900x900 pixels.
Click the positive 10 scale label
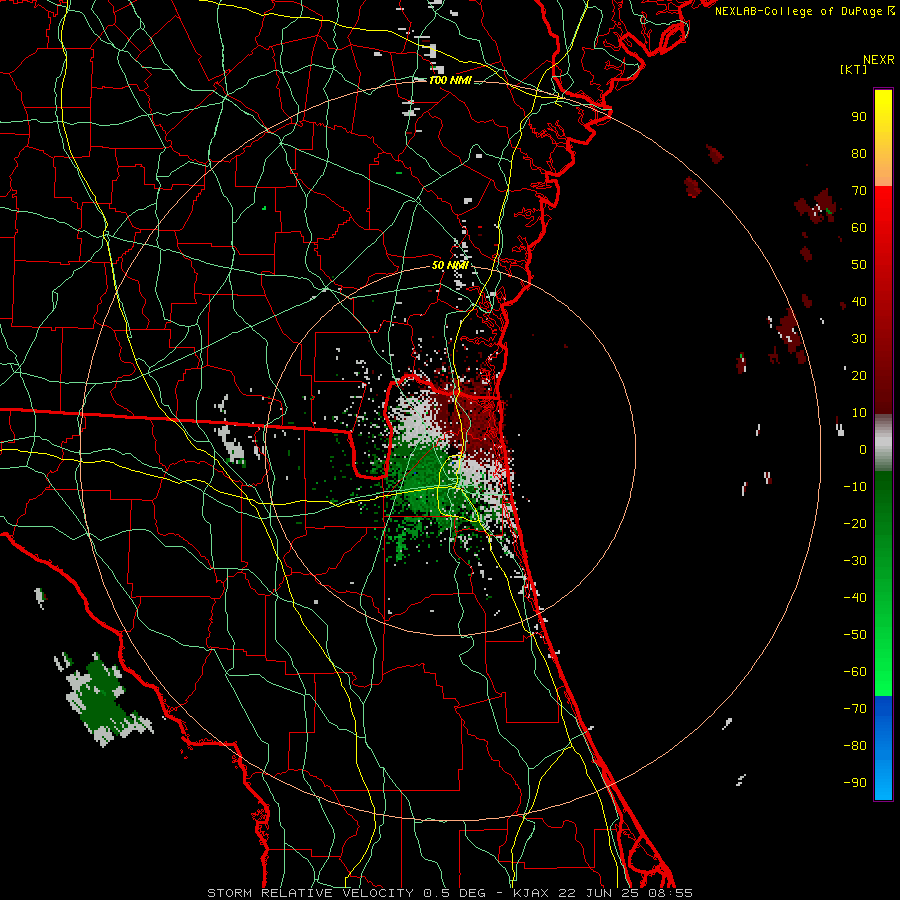(859, 413)
